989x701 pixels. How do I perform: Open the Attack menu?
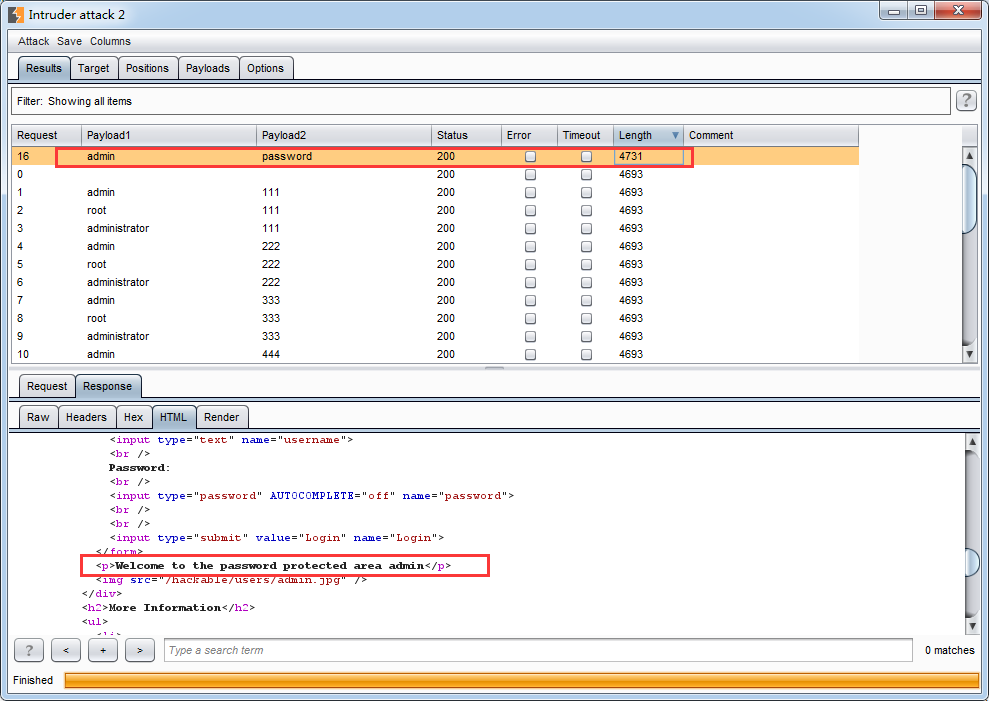point(33,41)
